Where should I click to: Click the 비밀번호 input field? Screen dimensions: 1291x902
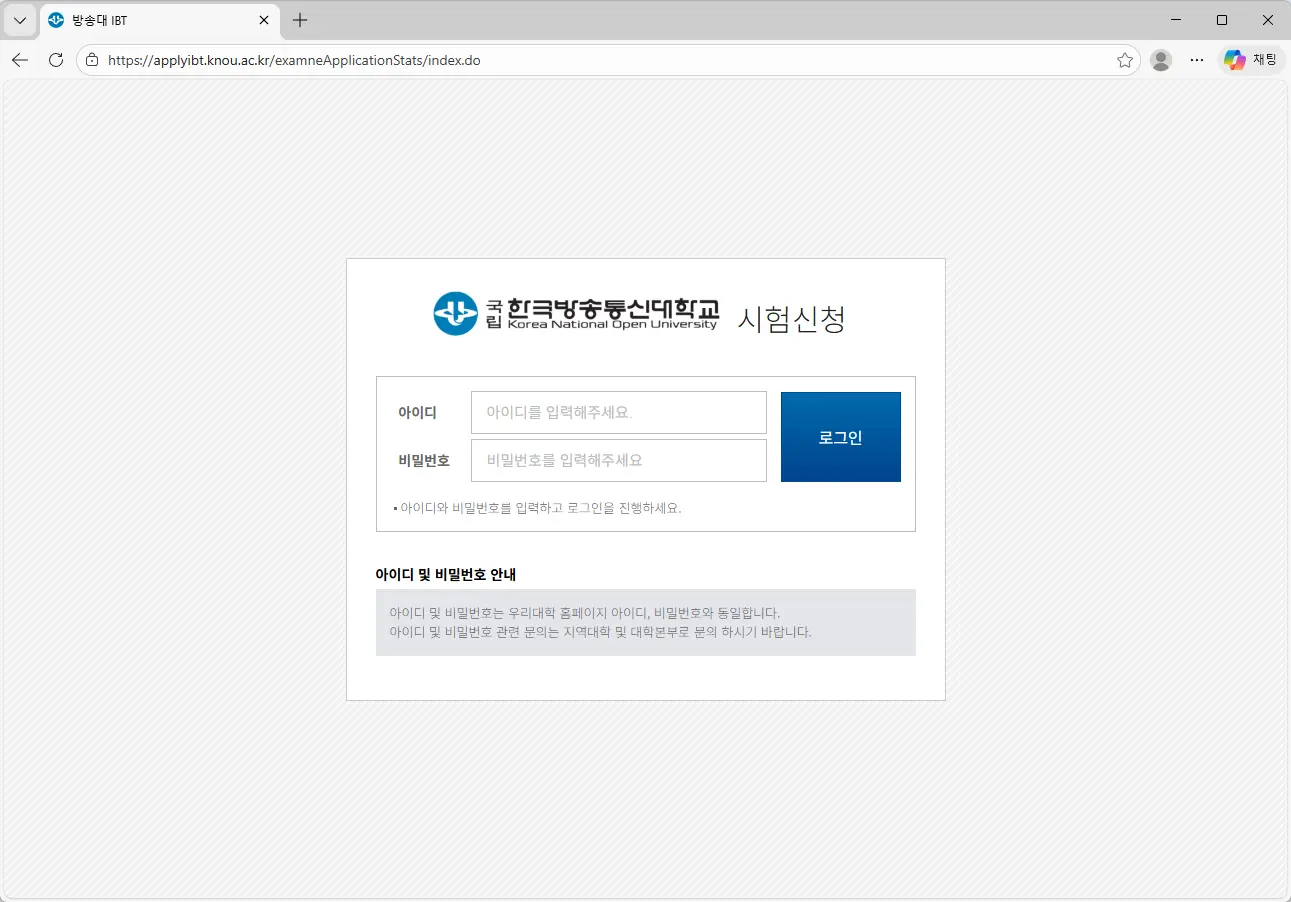(618, 460)
